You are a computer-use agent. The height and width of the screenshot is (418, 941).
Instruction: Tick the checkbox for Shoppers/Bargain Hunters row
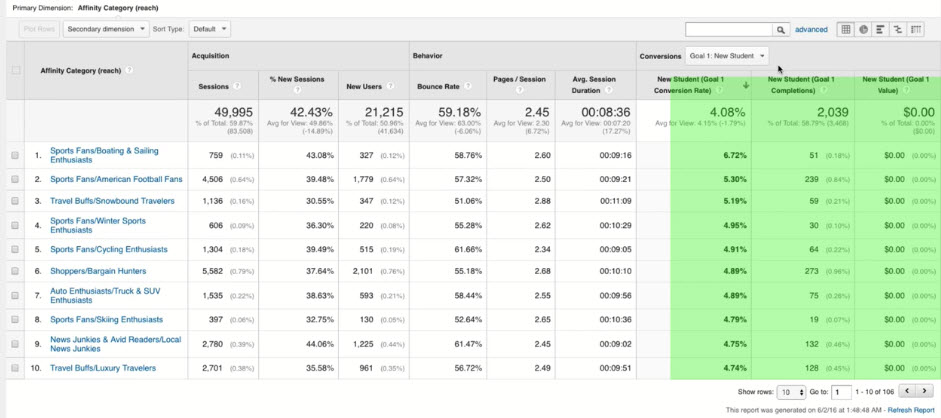15,271
